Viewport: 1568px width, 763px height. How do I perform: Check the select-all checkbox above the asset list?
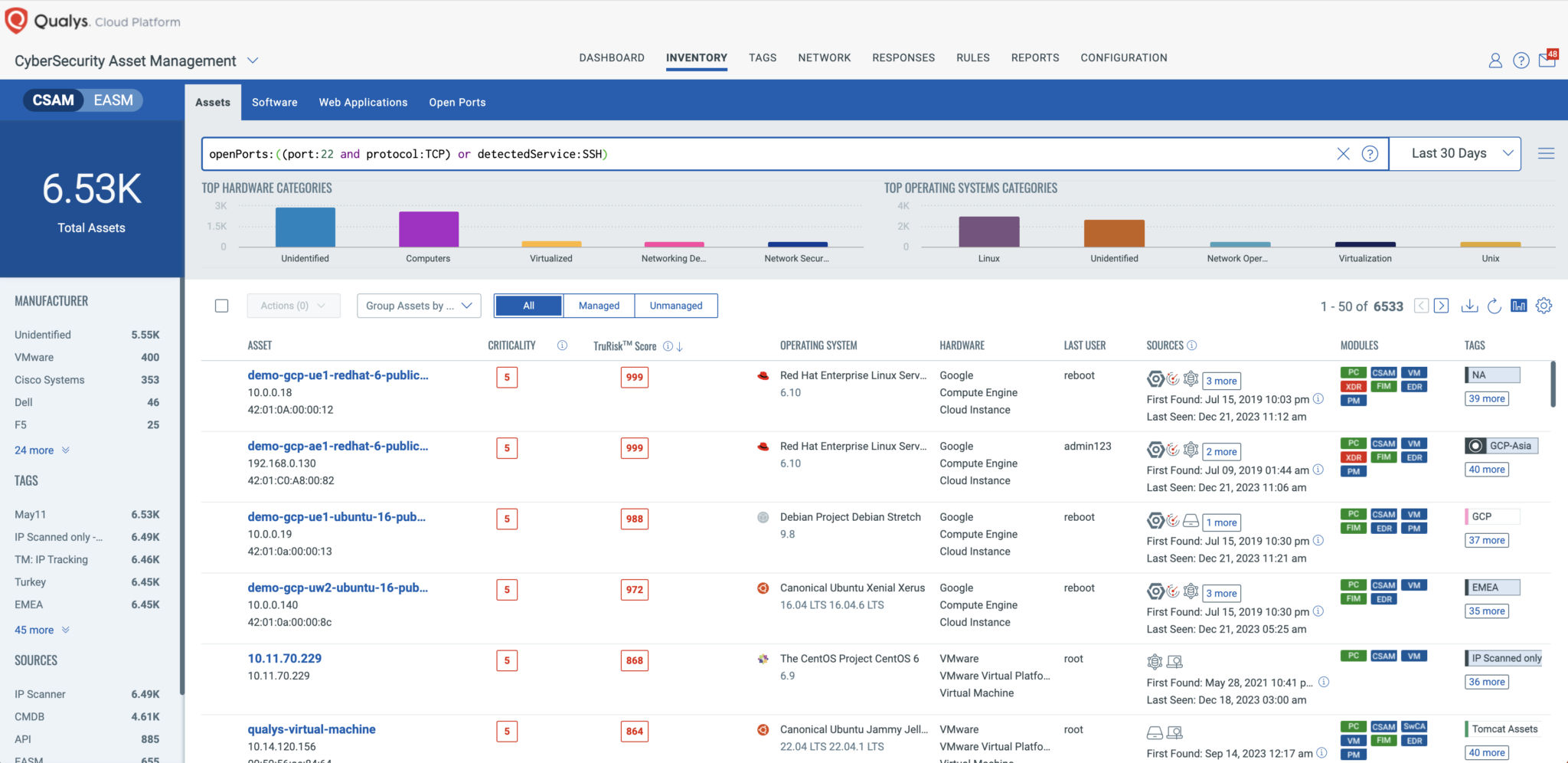point(222,305)
